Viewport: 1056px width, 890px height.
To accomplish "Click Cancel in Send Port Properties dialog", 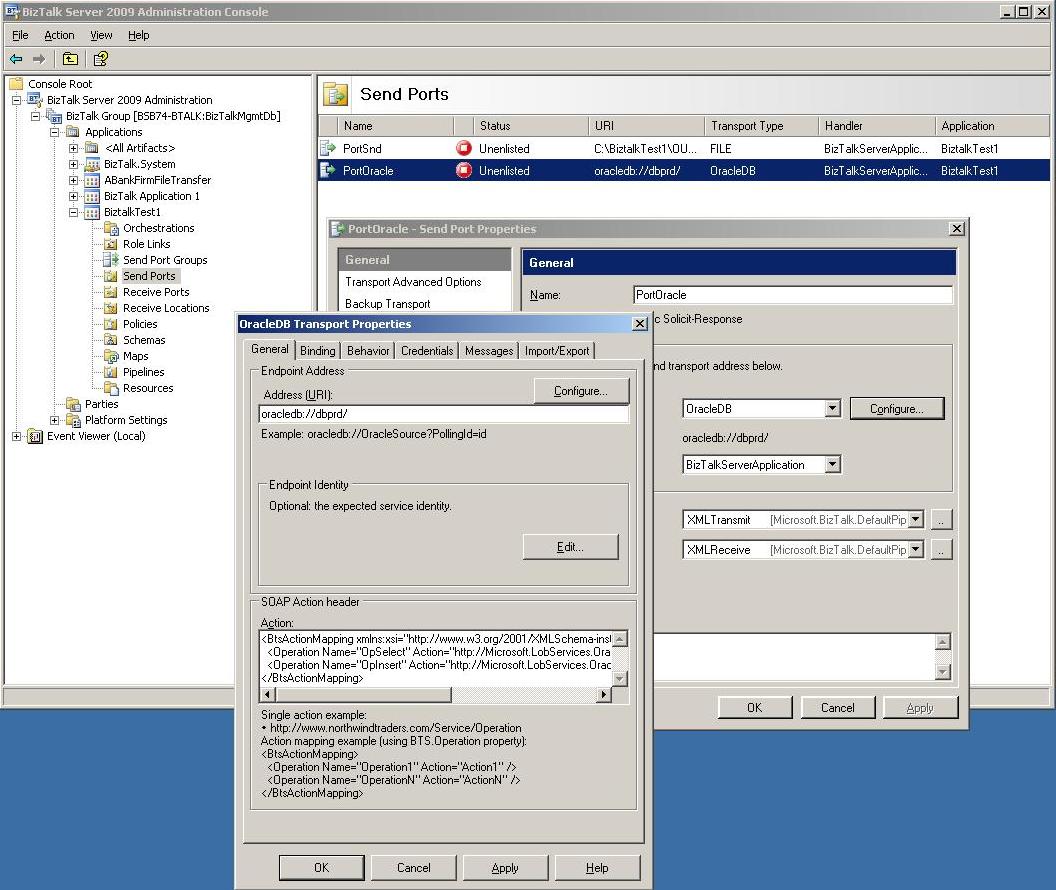I will (x=837, y=708).
